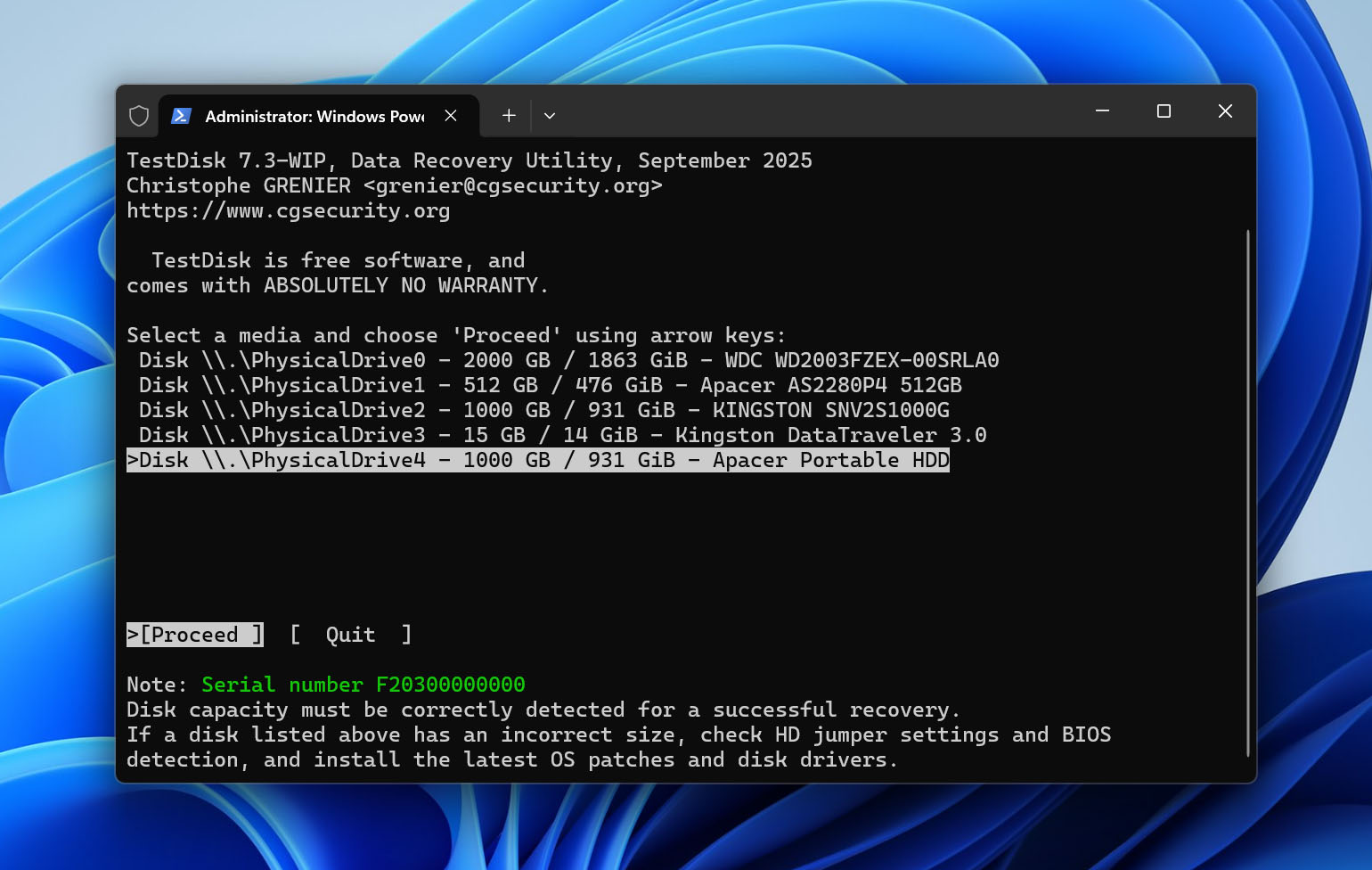
Task: Click 'TestDisk is free software, and' line
Action: (x=338, y=260)
